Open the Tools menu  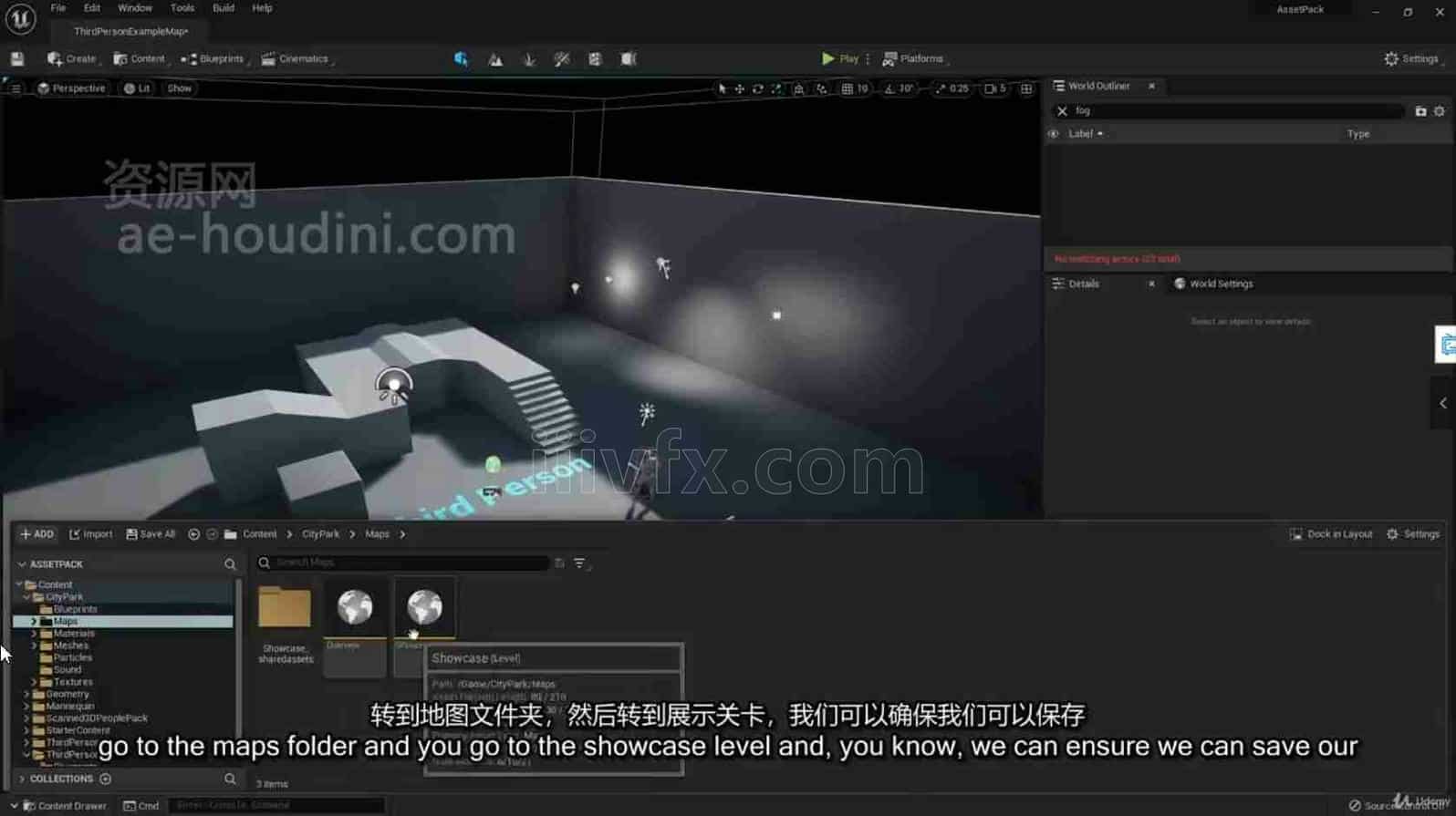tap(182, 8)
